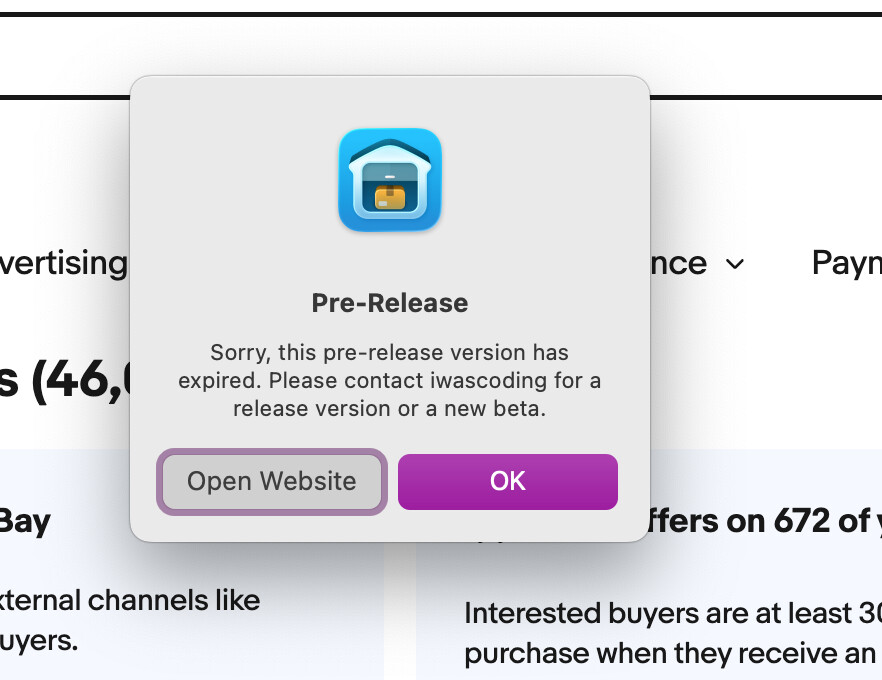Click the Pre-Release dialog title

tap(390, 303)
